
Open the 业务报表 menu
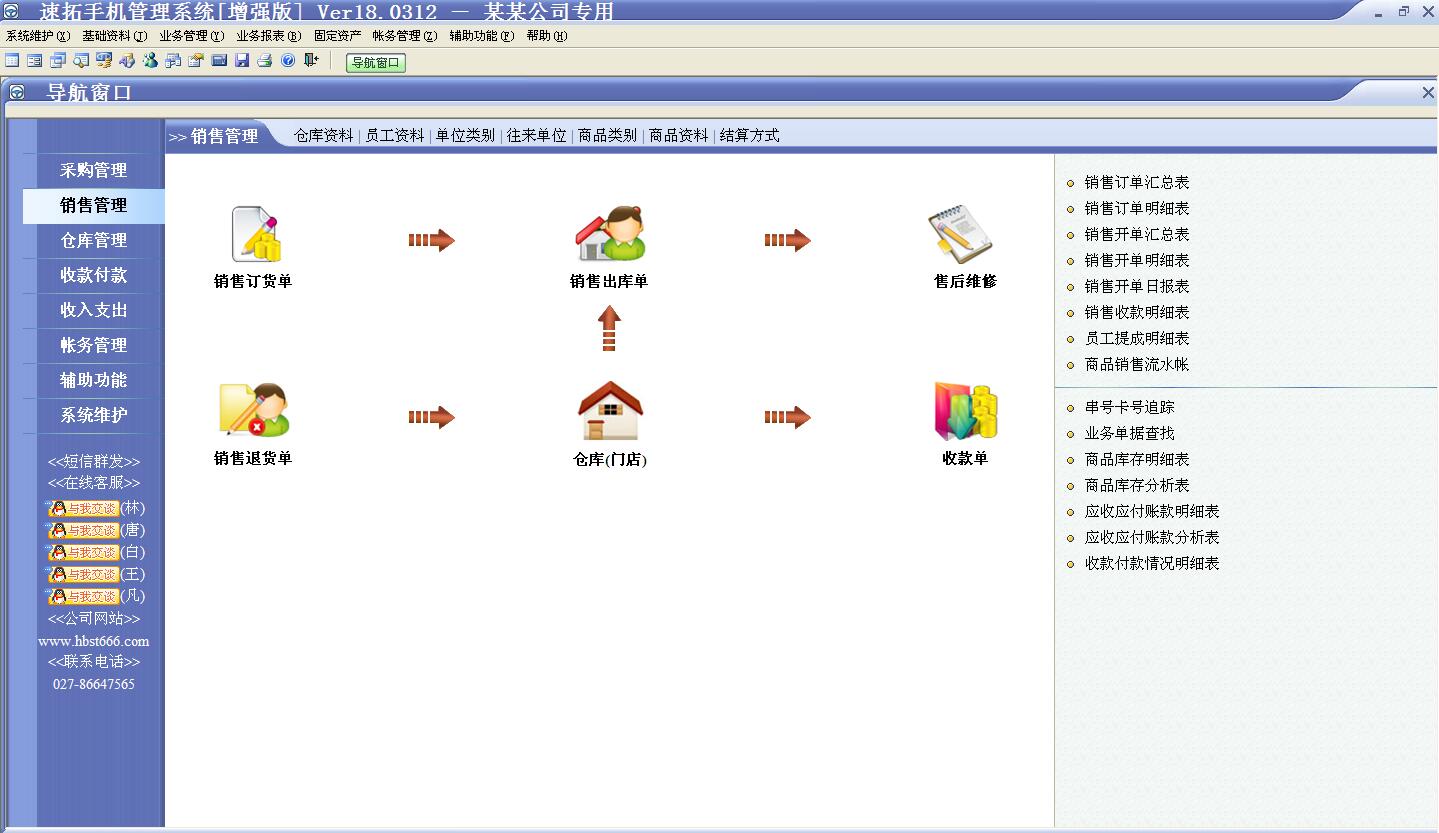coord(269,36)
